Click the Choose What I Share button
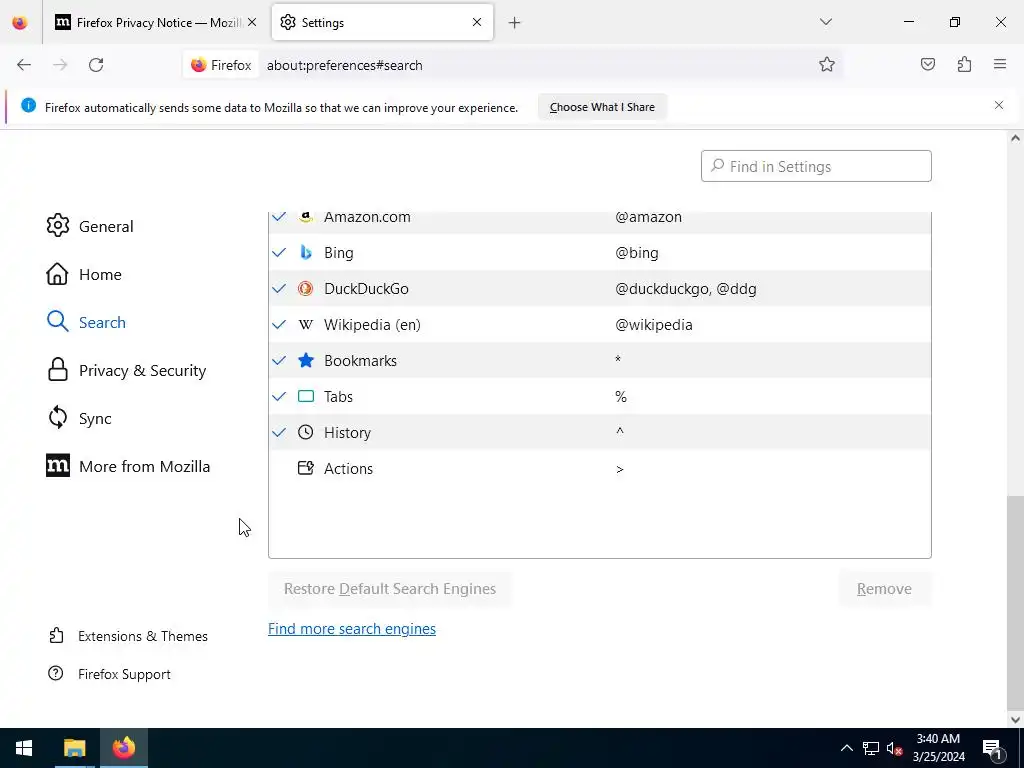1024x768 pixels. click(x=602, y=107)
